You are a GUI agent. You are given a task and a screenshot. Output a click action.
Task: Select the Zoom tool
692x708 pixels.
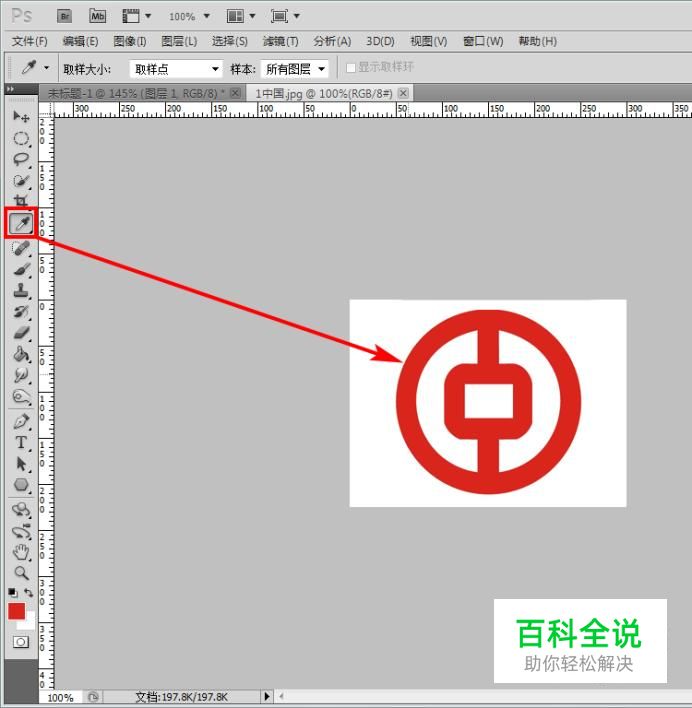coord(21,573)
